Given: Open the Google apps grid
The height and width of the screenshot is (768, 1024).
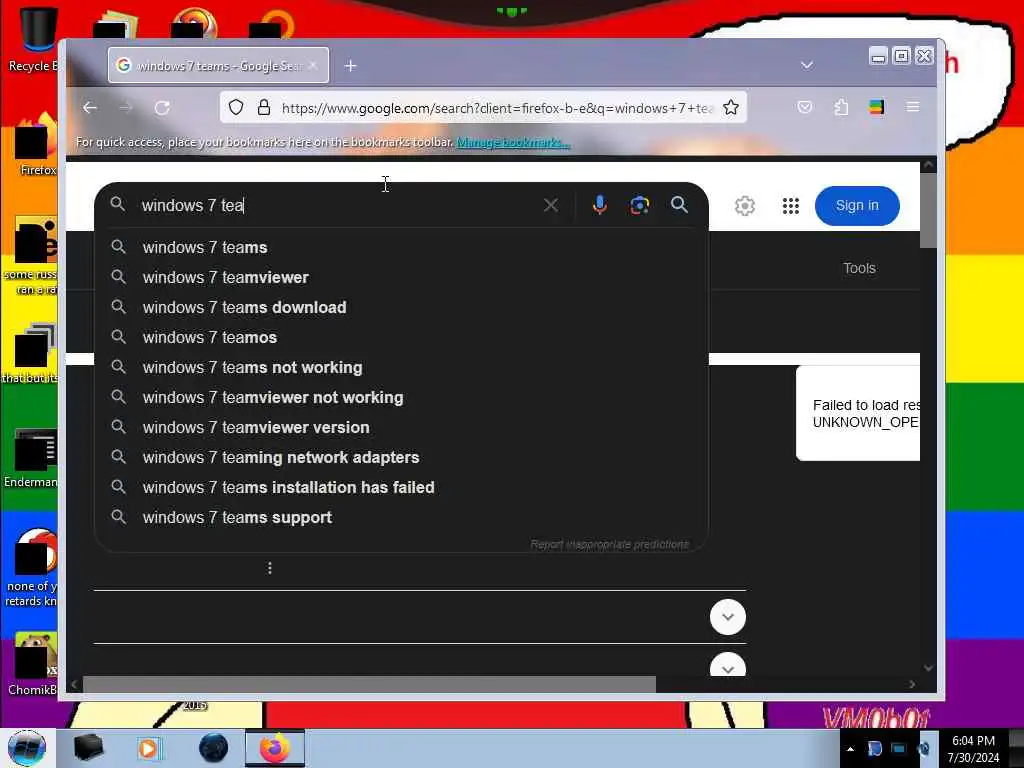Looking at the screenshot, I should click(x=791, y=206).
